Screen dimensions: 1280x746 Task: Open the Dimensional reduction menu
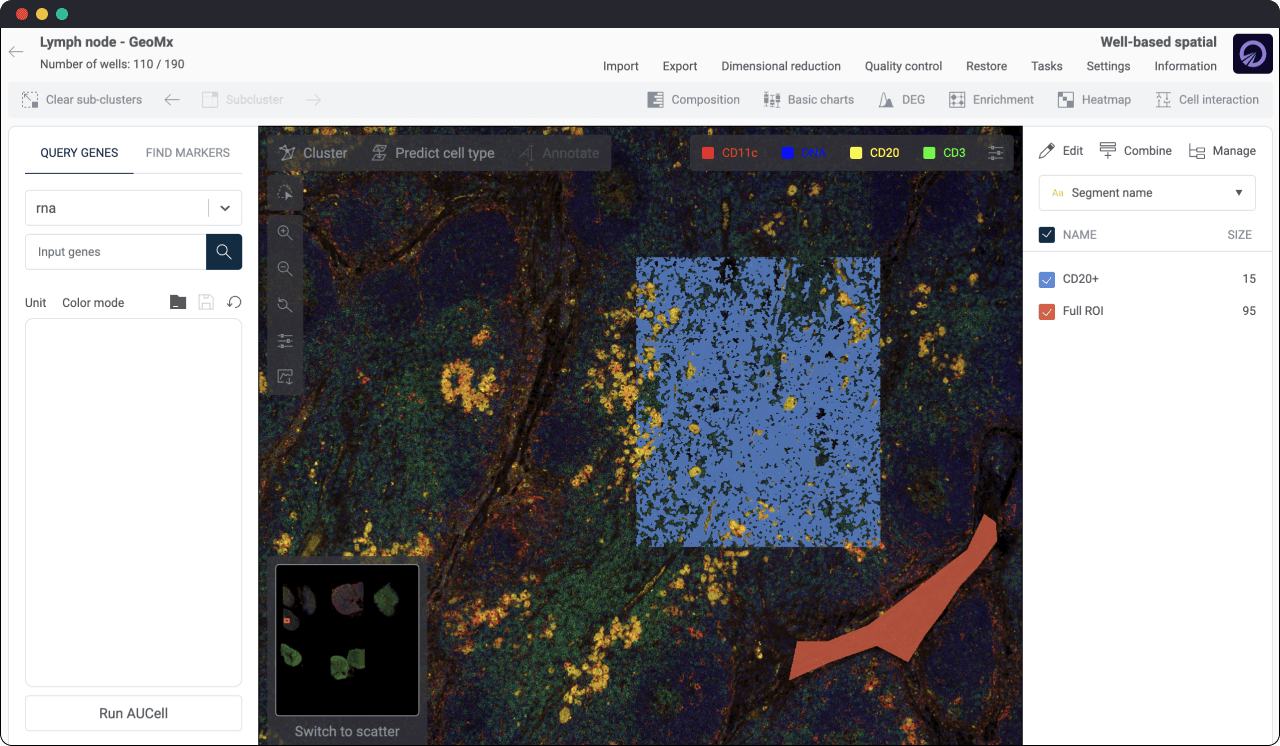(780, 66)
